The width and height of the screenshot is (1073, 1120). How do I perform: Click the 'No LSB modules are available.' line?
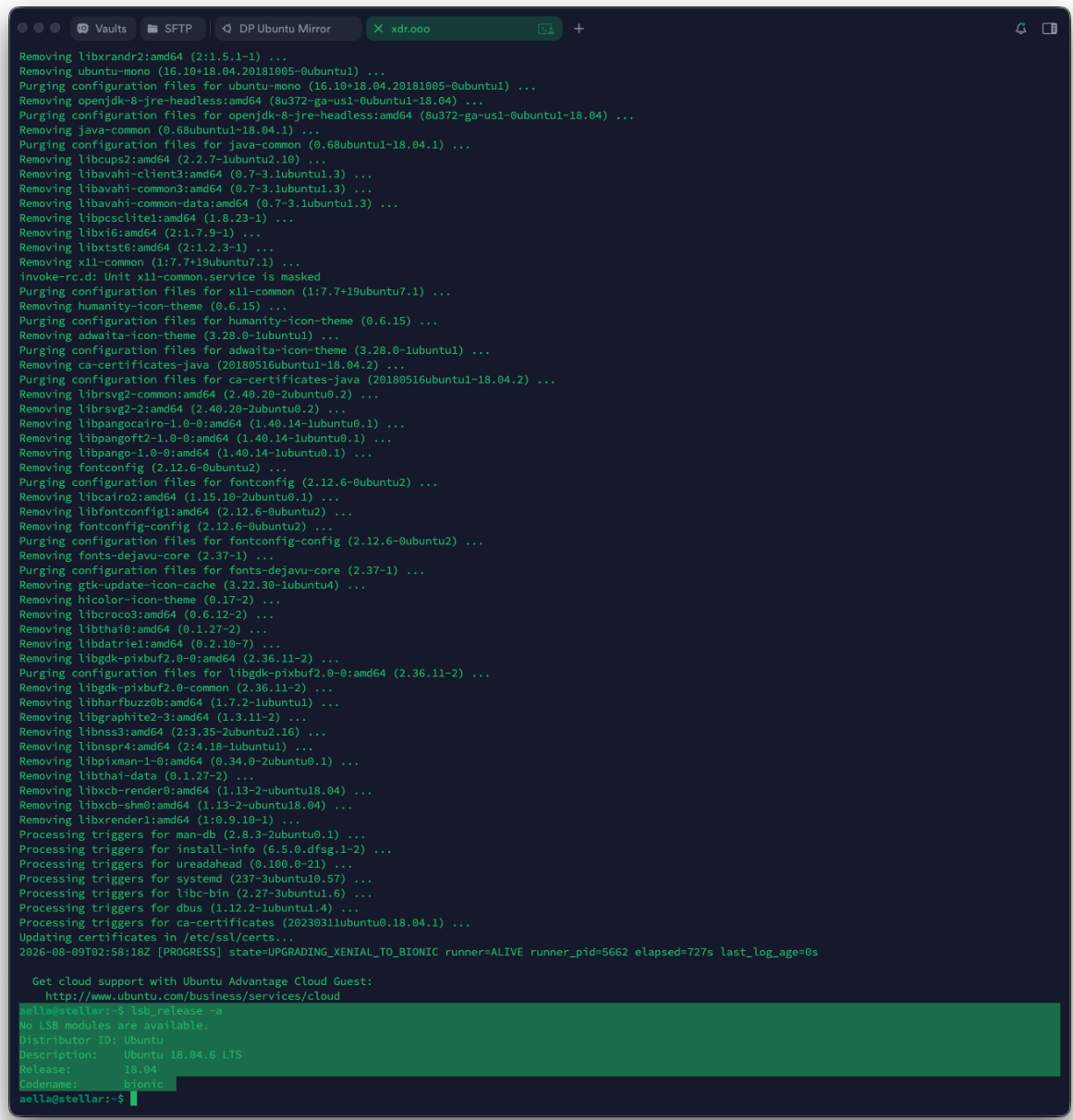pyautogui.click(x=114, y=1026)
